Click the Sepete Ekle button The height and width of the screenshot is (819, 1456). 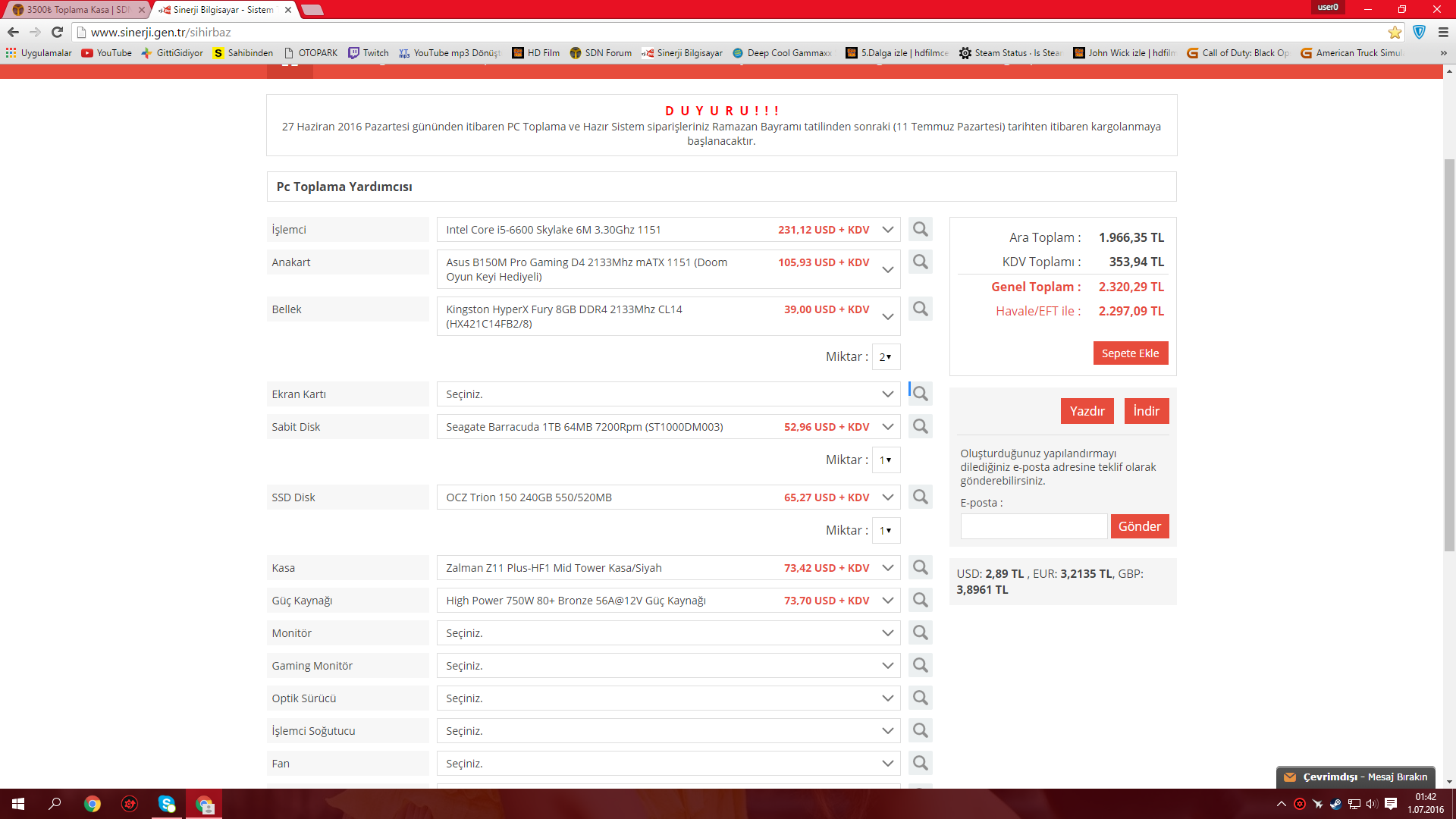coord(1130,353)
